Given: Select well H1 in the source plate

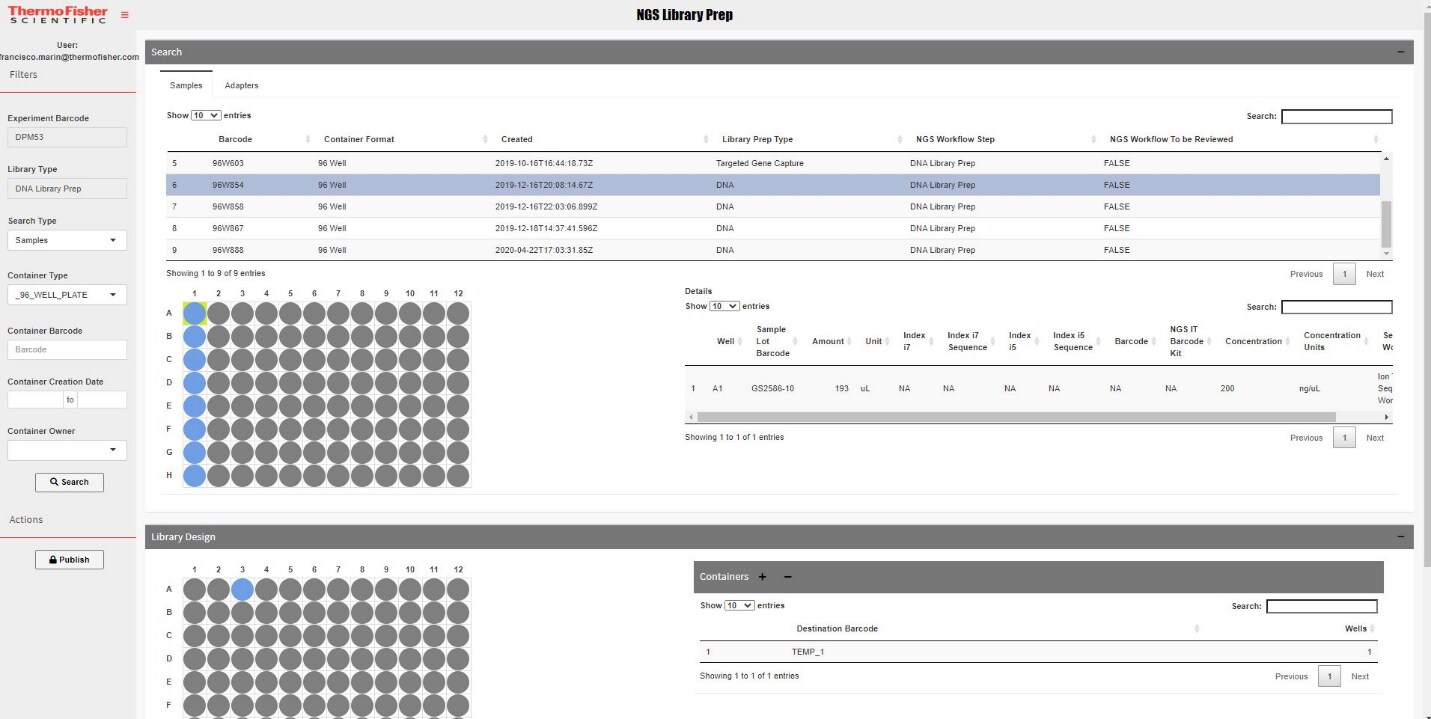Looking at the screenshot, I should click(x=194, y=476).
